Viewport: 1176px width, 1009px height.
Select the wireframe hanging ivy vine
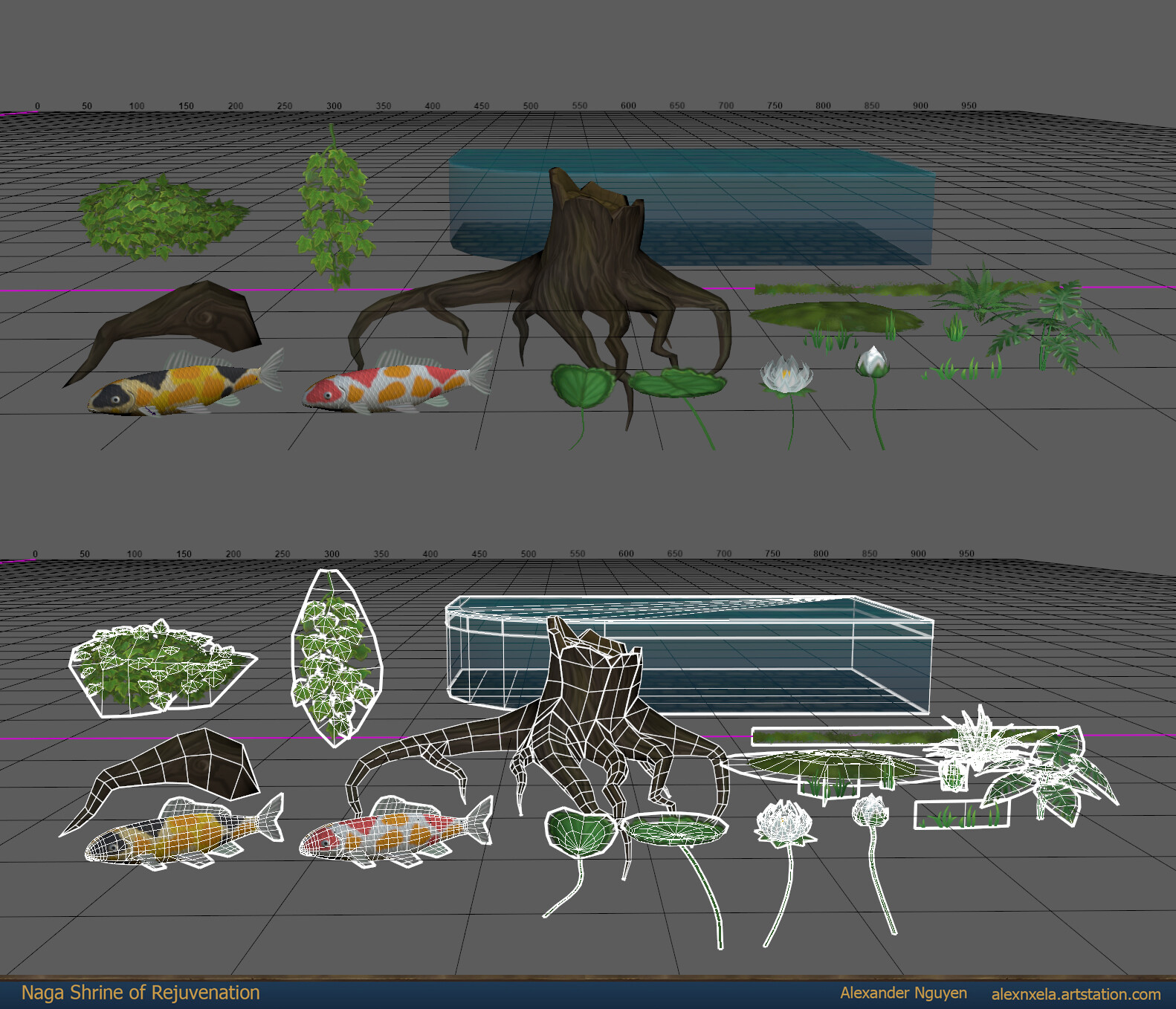[336, 658]
